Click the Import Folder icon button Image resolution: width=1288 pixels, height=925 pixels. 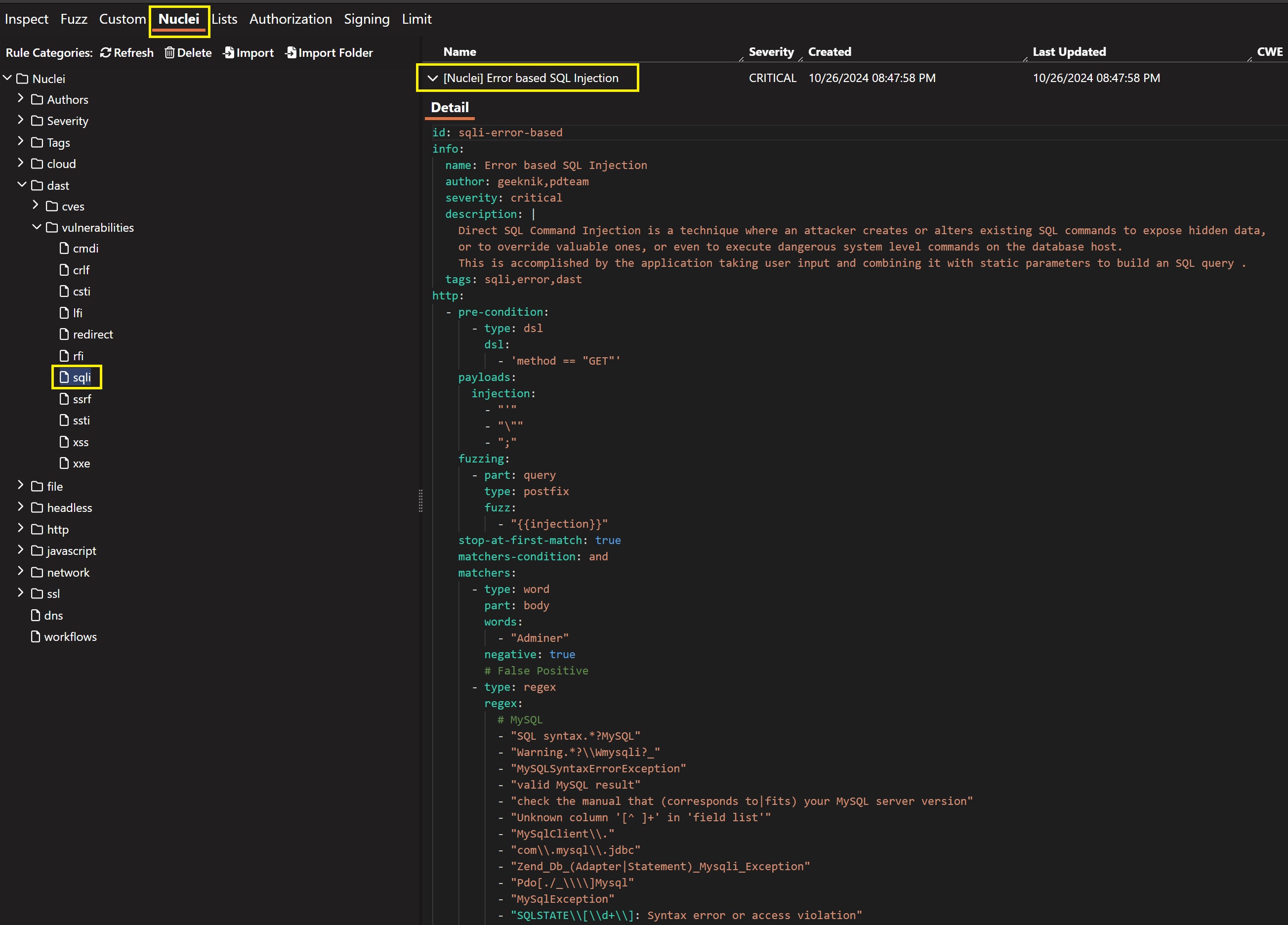pos(291,53)
